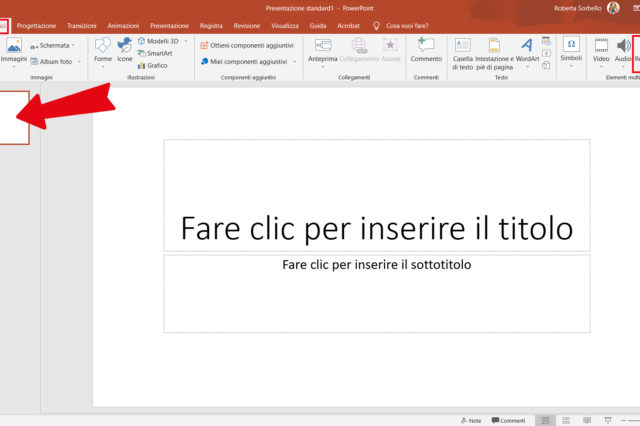Toggle the Note pane in status bar
Image resolution: width=640 pixels, height=426 pixels.
469,420
